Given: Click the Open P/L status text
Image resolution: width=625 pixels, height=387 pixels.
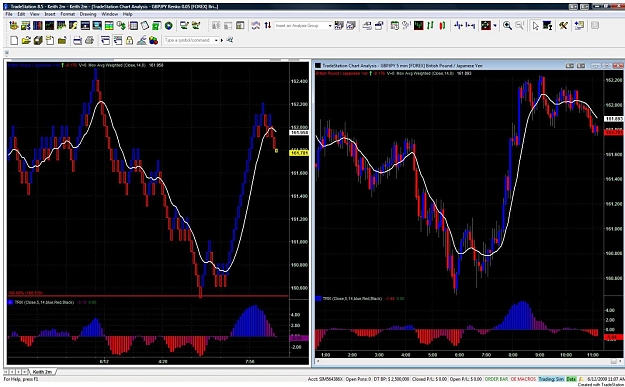Looking at the screenshot, I should pos(466,379).
